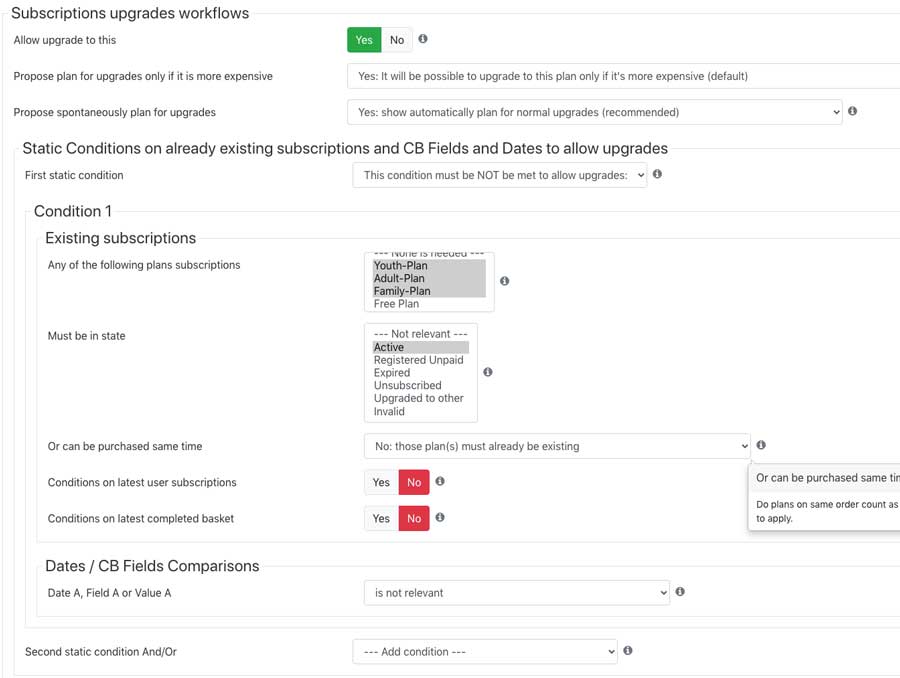The image size is (900, 678).
Task: Click info icon next to Second static condition
Action: click(628, 650)
